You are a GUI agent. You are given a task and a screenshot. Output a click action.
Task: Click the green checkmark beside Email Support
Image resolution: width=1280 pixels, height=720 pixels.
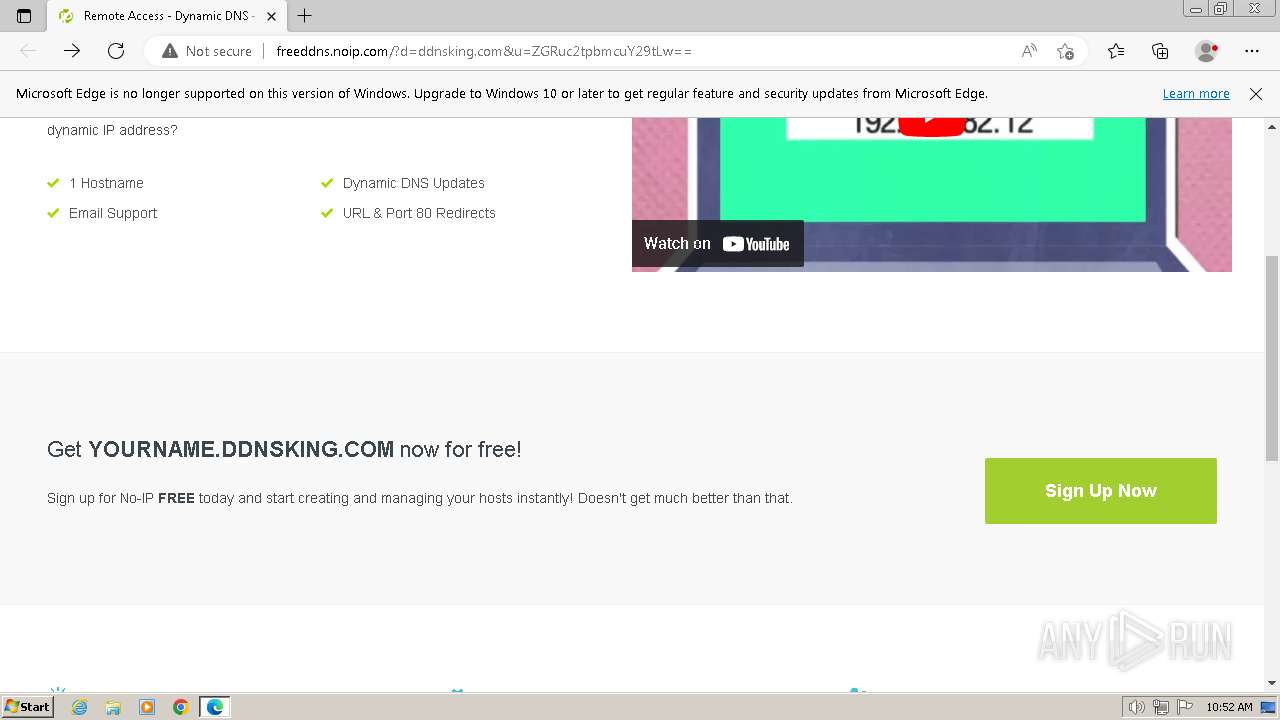53,213
